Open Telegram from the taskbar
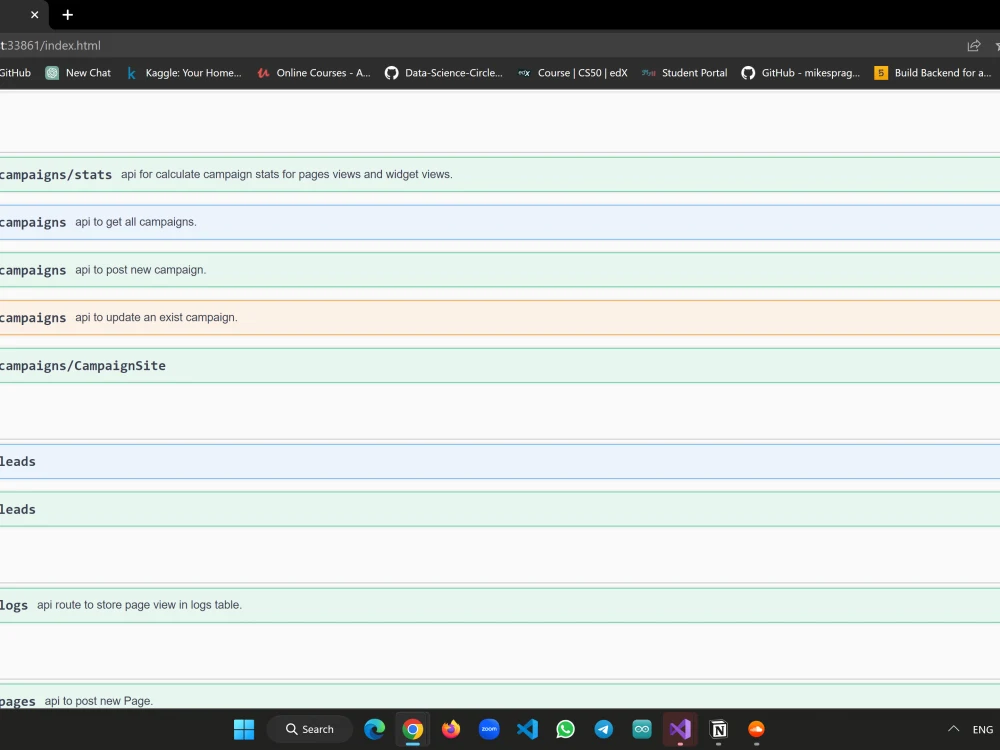The width and height of the screenshot is (1000, 750). click(604, 729)
